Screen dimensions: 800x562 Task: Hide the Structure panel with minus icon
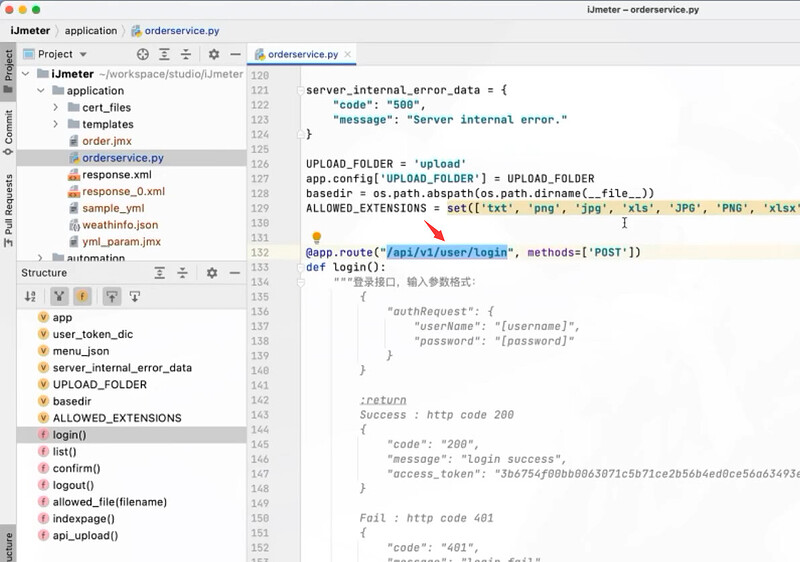tap(235, 273)
